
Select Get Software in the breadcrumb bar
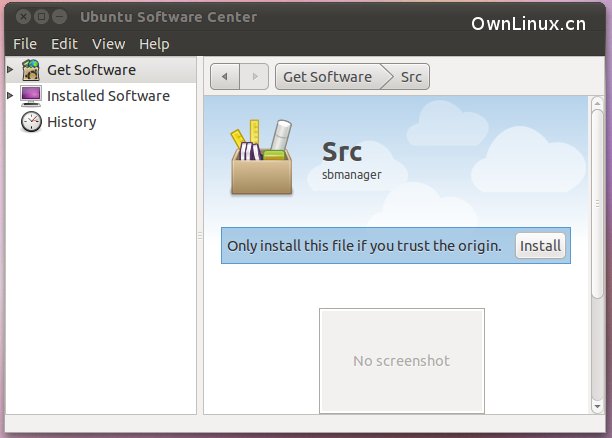[327, 77]
